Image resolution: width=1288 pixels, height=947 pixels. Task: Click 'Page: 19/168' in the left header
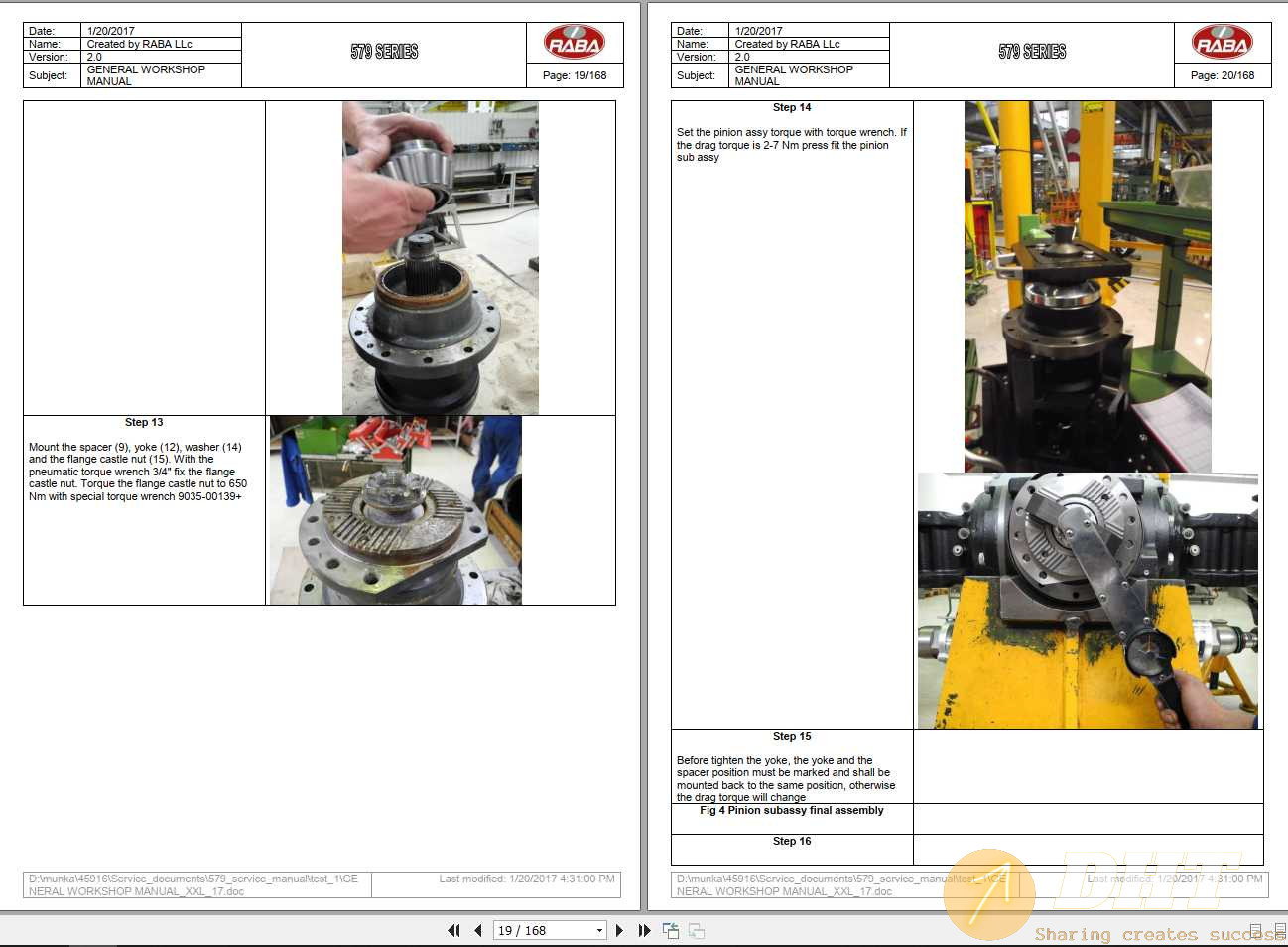575,75
